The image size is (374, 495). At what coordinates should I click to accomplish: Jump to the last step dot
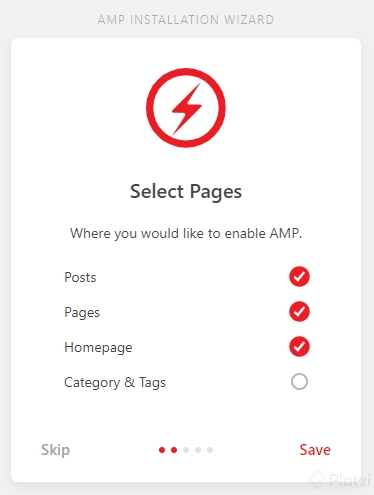click(x=210, y=450)
